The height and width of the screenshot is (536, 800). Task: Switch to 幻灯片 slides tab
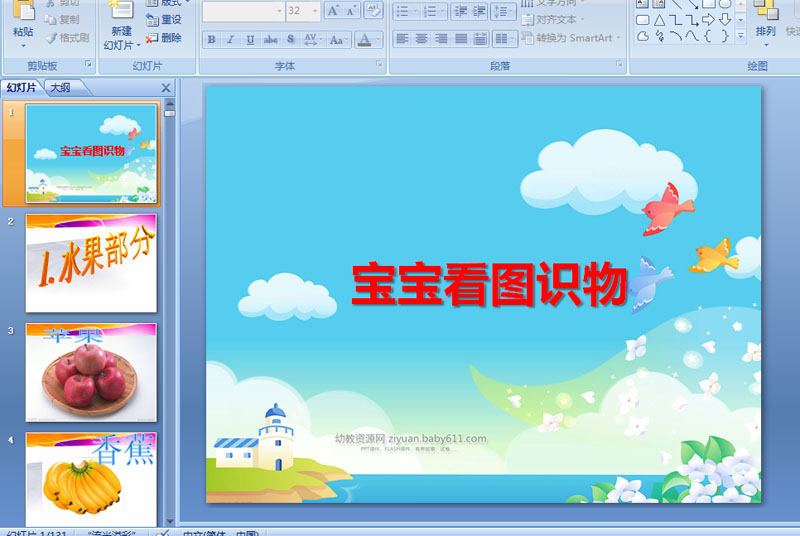[x=20, y=88]
